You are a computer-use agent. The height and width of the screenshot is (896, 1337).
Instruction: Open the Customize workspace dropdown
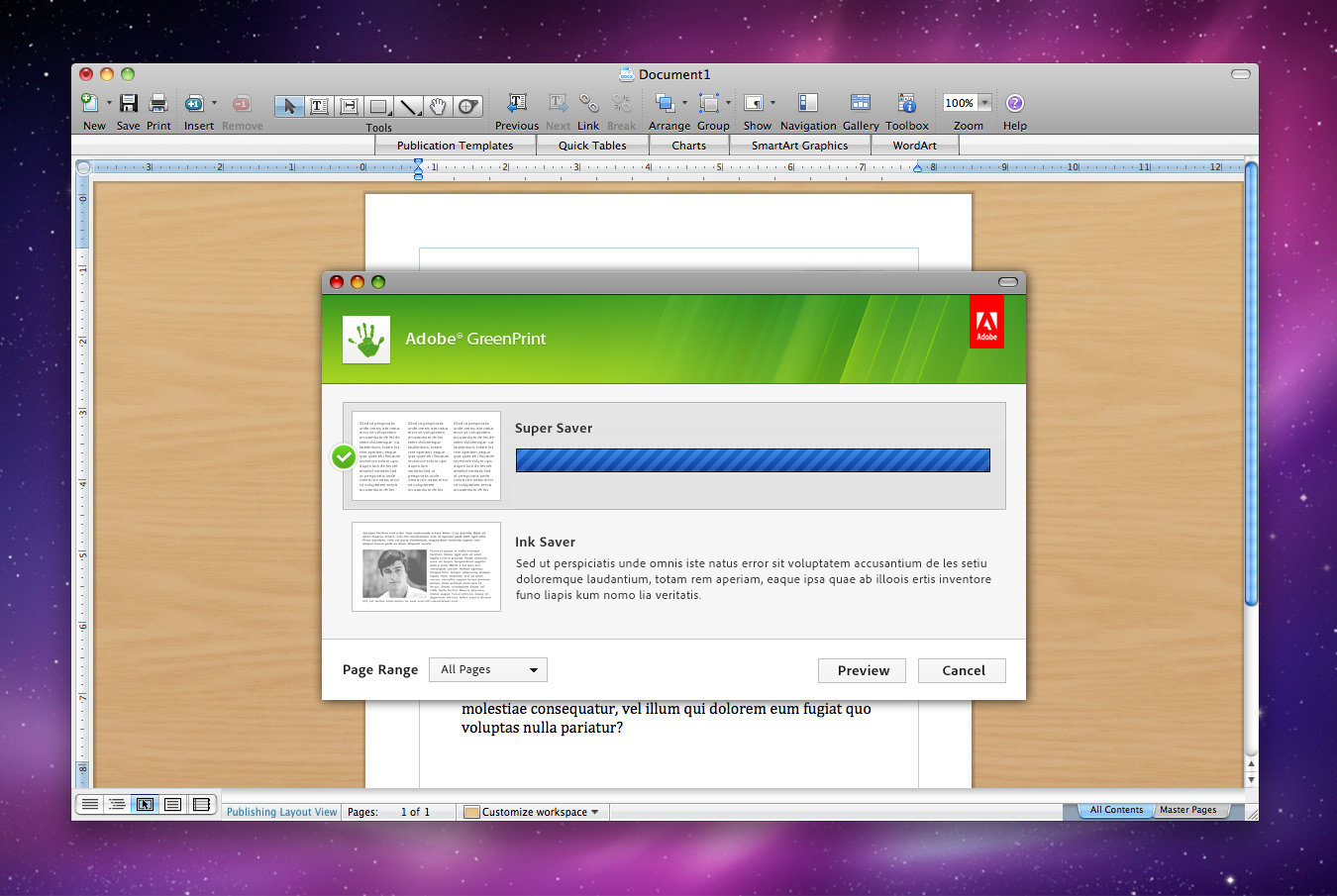[541, 812]
